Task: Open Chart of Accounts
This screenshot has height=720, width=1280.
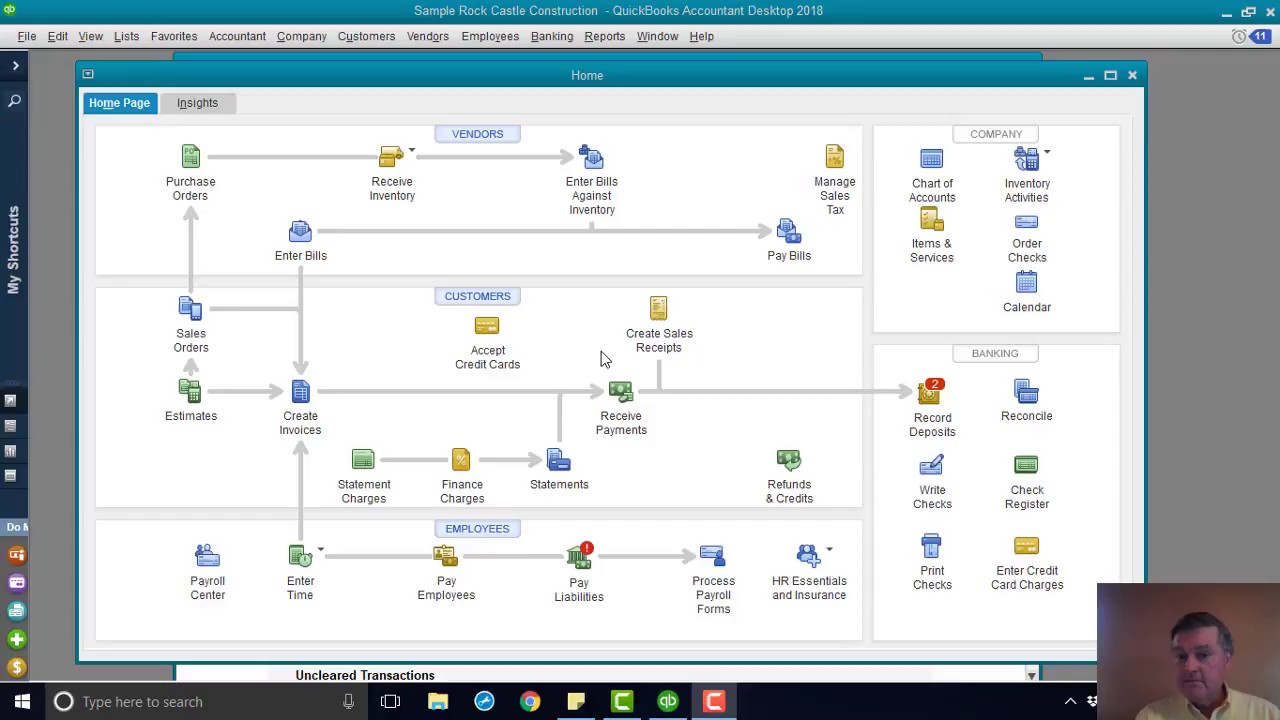Action: pos(931,159)
